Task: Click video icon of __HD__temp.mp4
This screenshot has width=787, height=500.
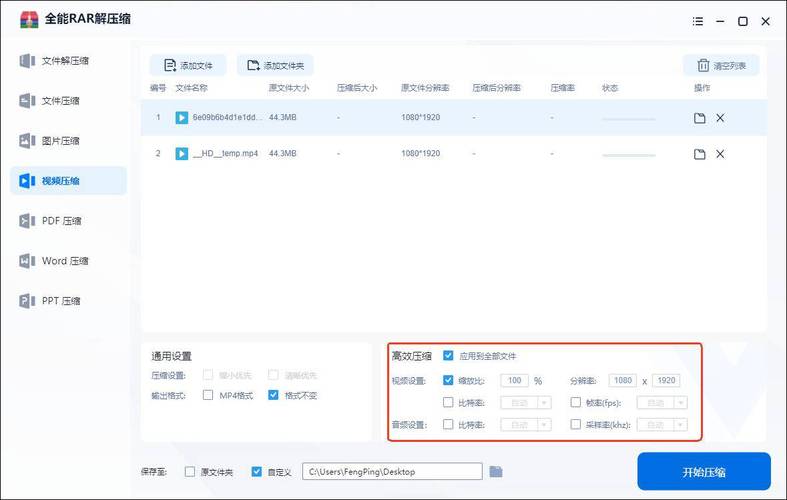Action: coord(182,154)
